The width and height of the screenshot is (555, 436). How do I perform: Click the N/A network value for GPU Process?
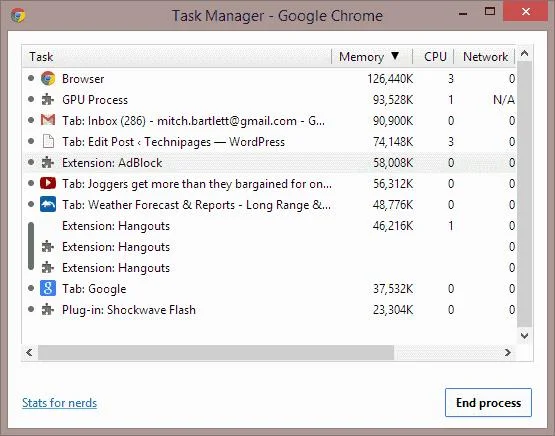pos(504,100)
